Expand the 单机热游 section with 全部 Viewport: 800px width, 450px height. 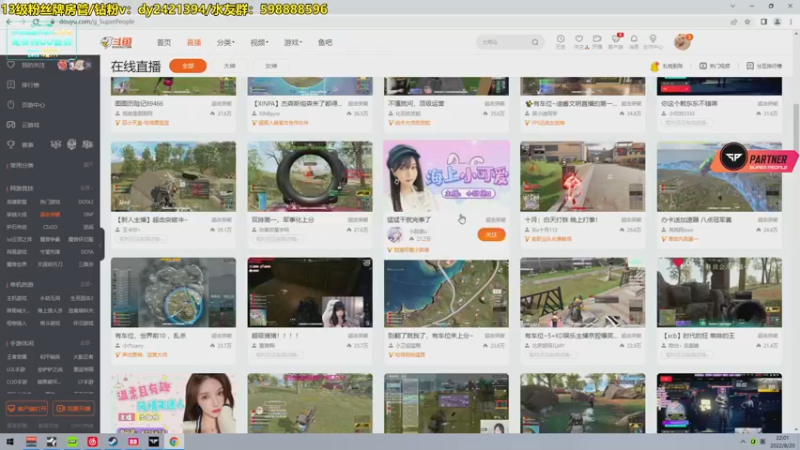click(86, 284)
